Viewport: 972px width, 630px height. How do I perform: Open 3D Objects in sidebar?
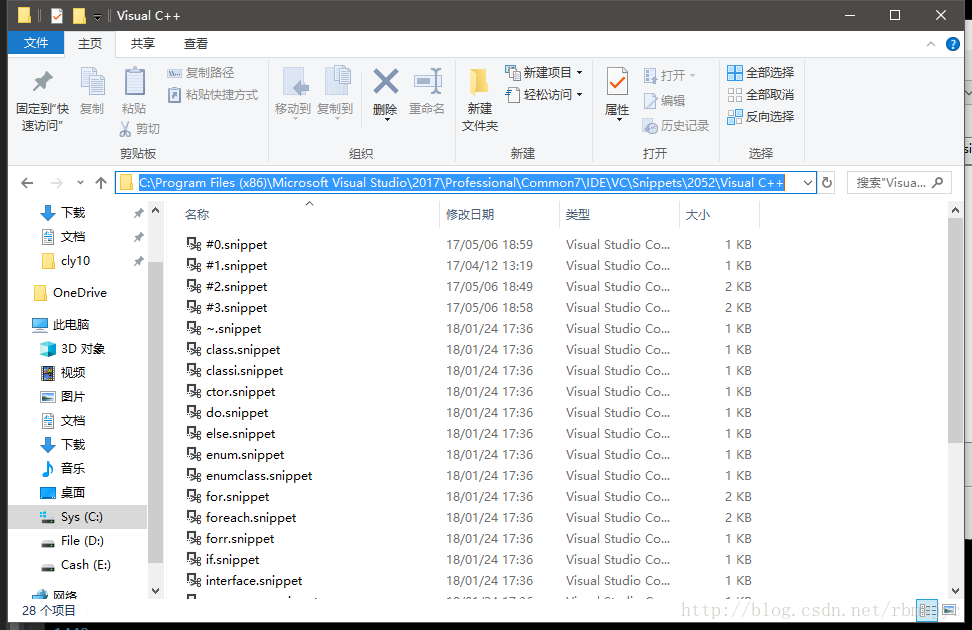(x=73, y=348)
